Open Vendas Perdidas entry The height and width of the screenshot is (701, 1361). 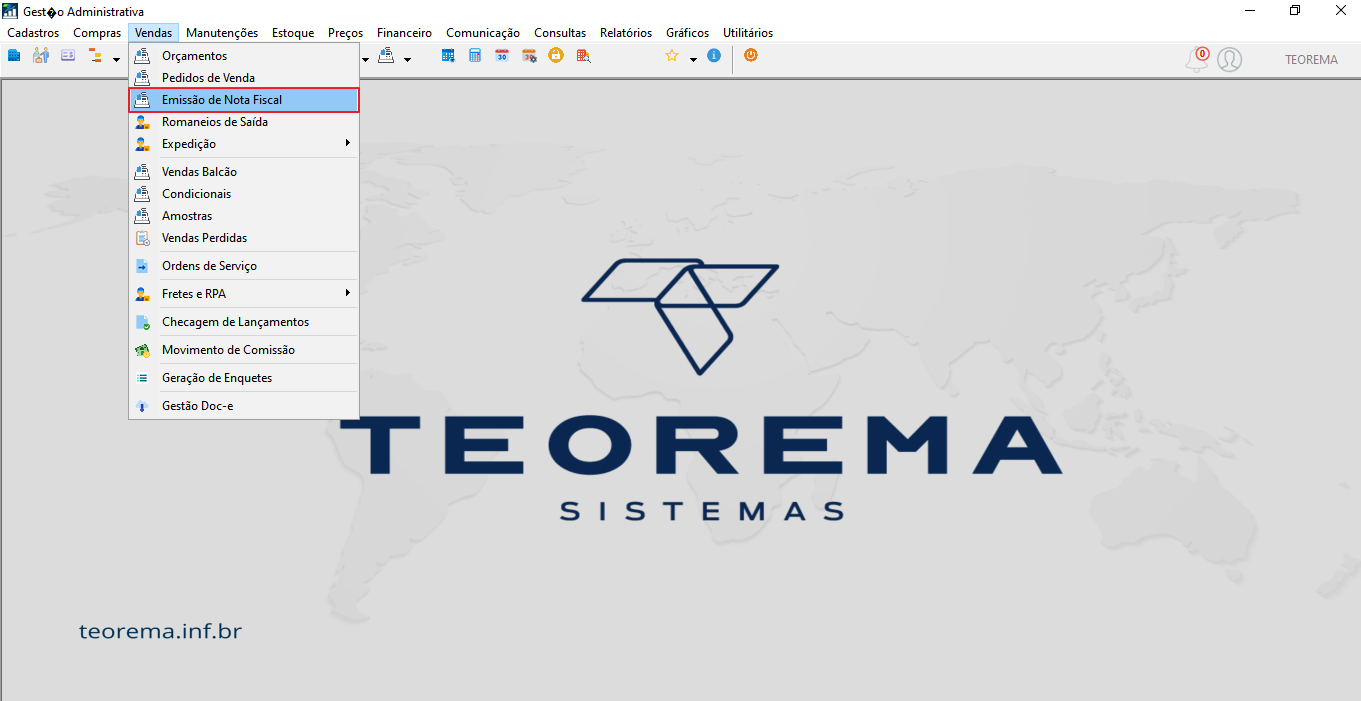pyautogui.click(x=244, y=238)
